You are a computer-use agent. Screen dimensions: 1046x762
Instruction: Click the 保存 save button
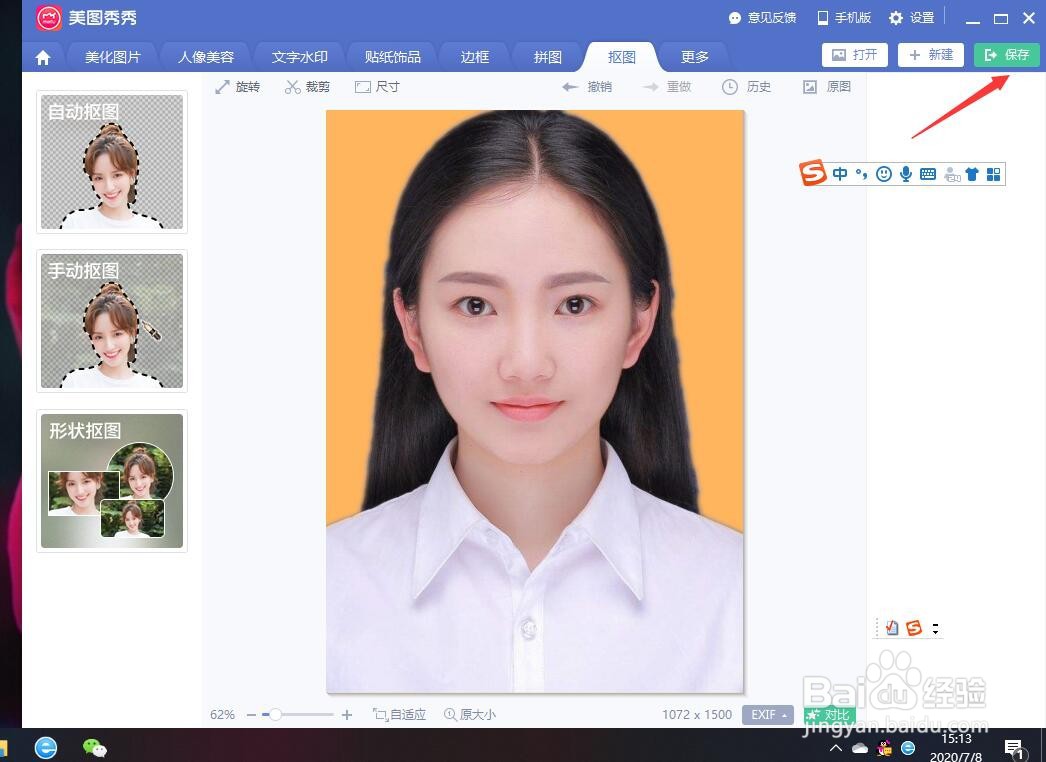point(1007,54)
